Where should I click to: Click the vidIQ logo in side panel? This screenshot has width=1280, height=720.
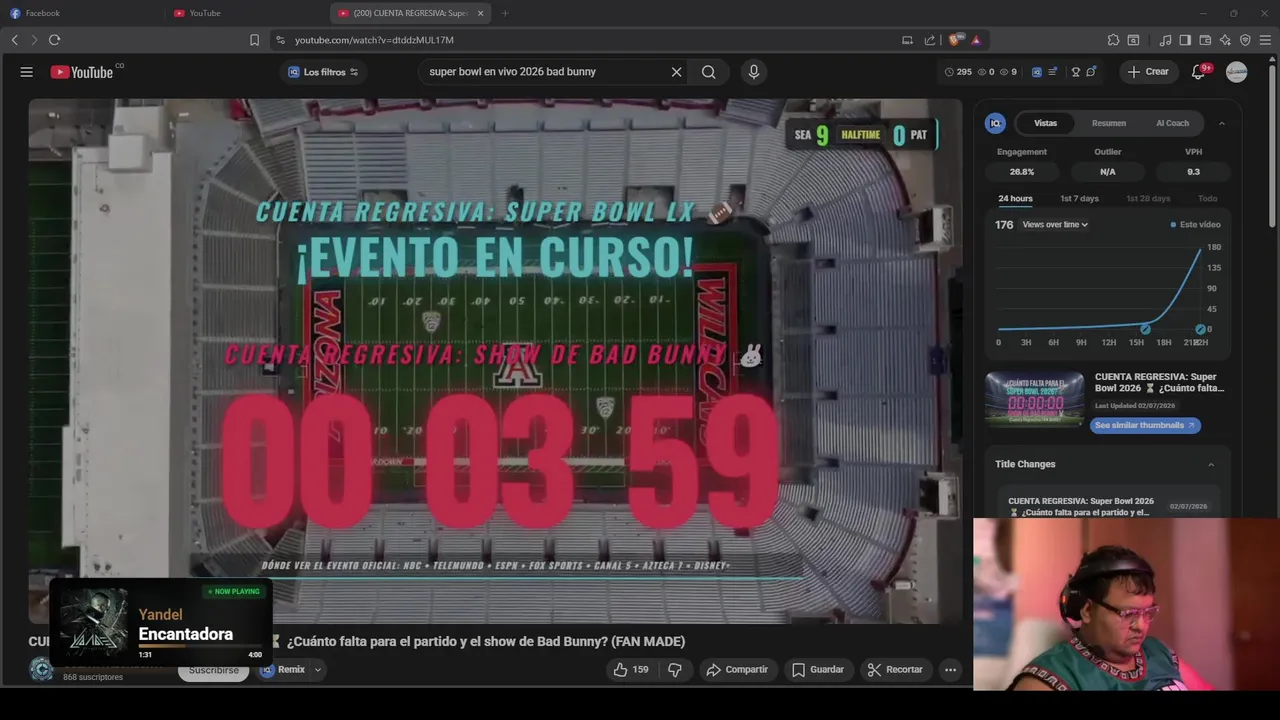click(995, 123)
